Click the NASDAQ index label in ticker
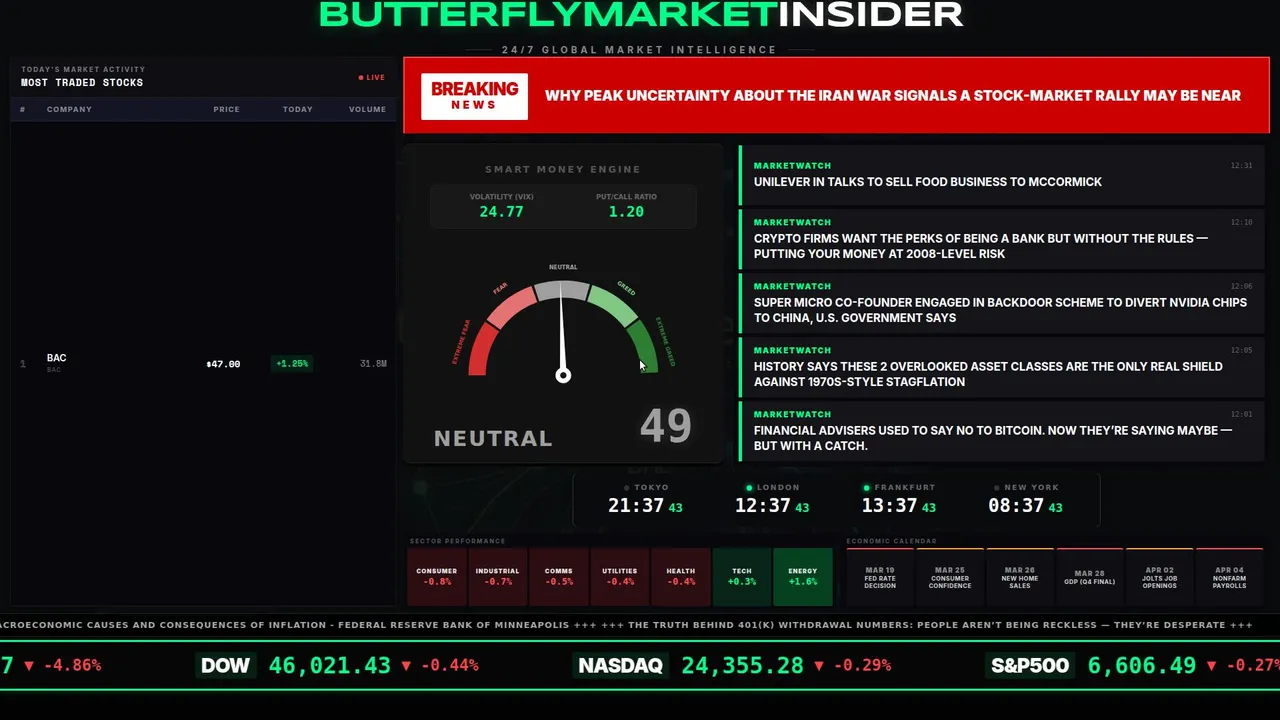The width and height of the screenshot is (1280, 720). [621, 665]
